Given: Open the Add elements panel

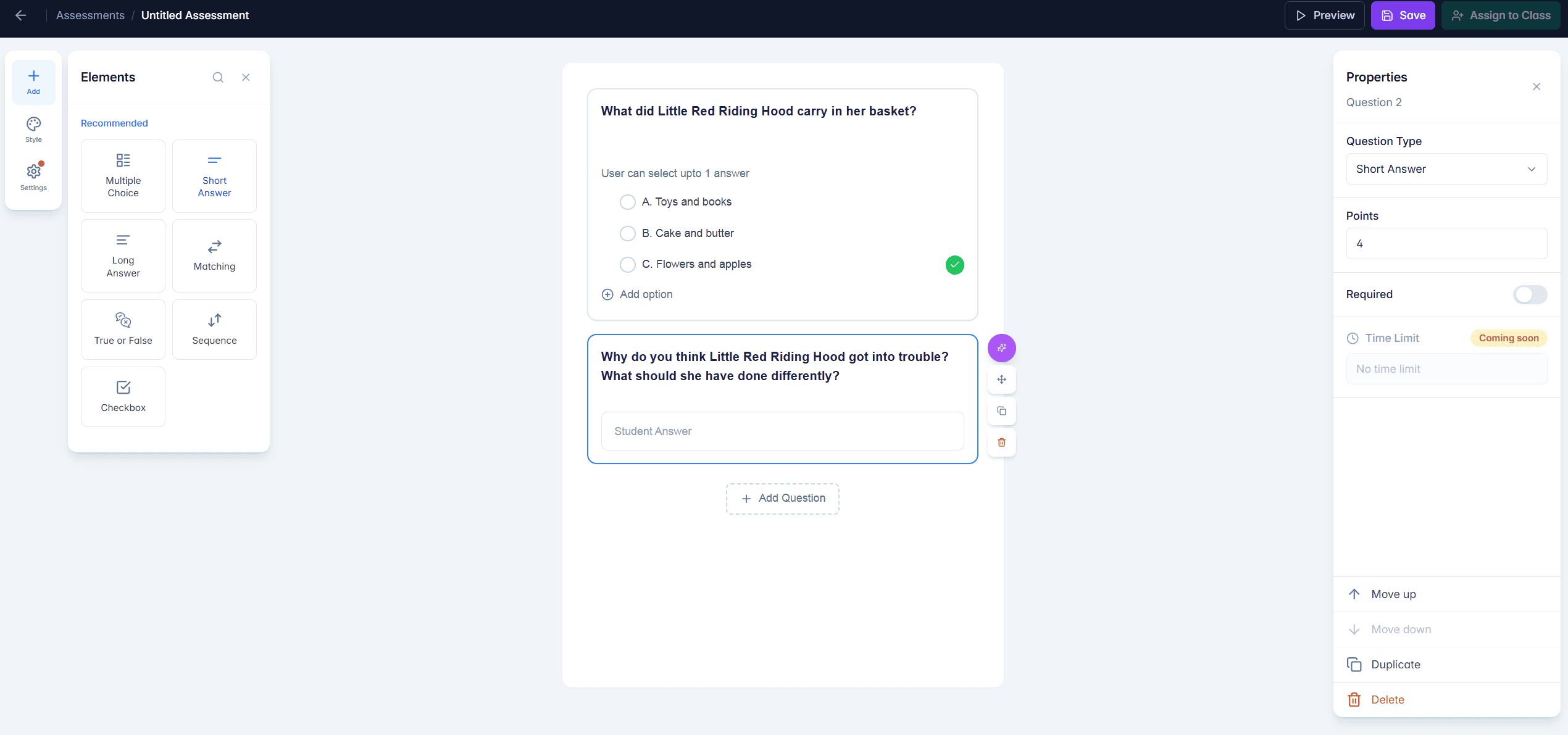Looking at the screenshot, I should click(33, 81).
